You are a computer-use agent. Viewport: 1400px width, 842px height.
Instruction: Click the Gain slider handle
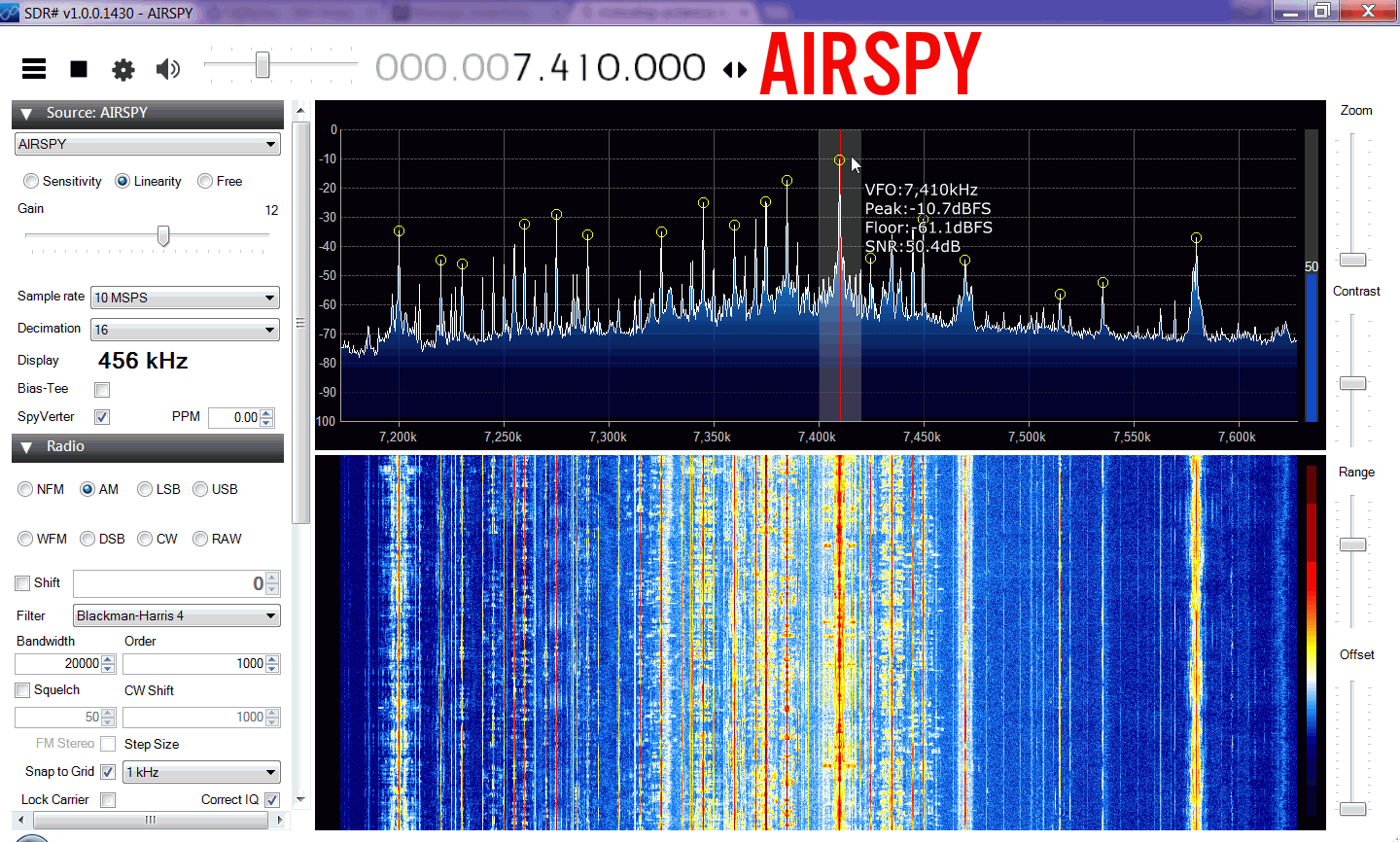[x=163, y=237]
